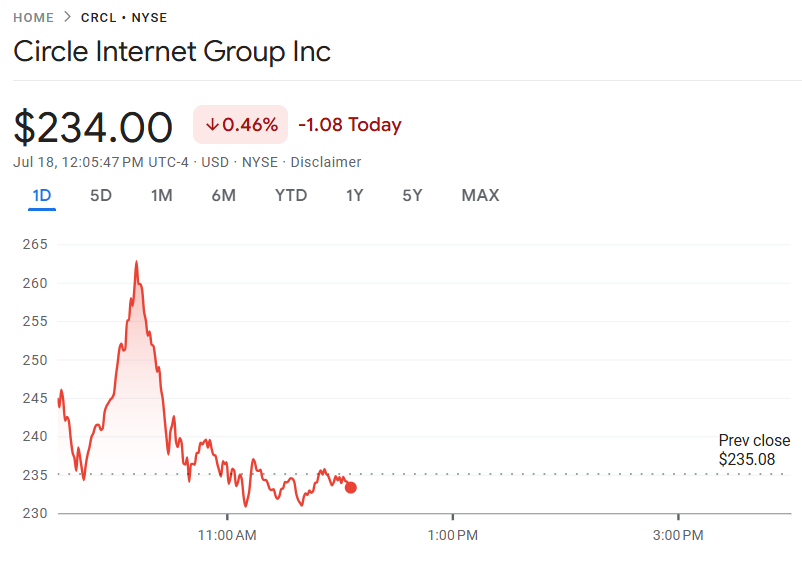Screen dimensions: 802x565
Task: Open the Disclaimer link
Action: click(x=326, y=162)
